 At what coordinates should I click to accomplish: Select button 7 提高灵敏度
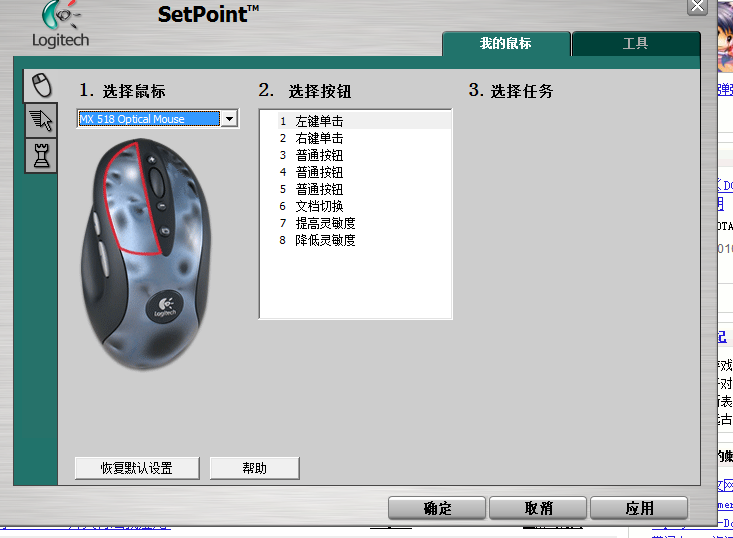(364, 223)
